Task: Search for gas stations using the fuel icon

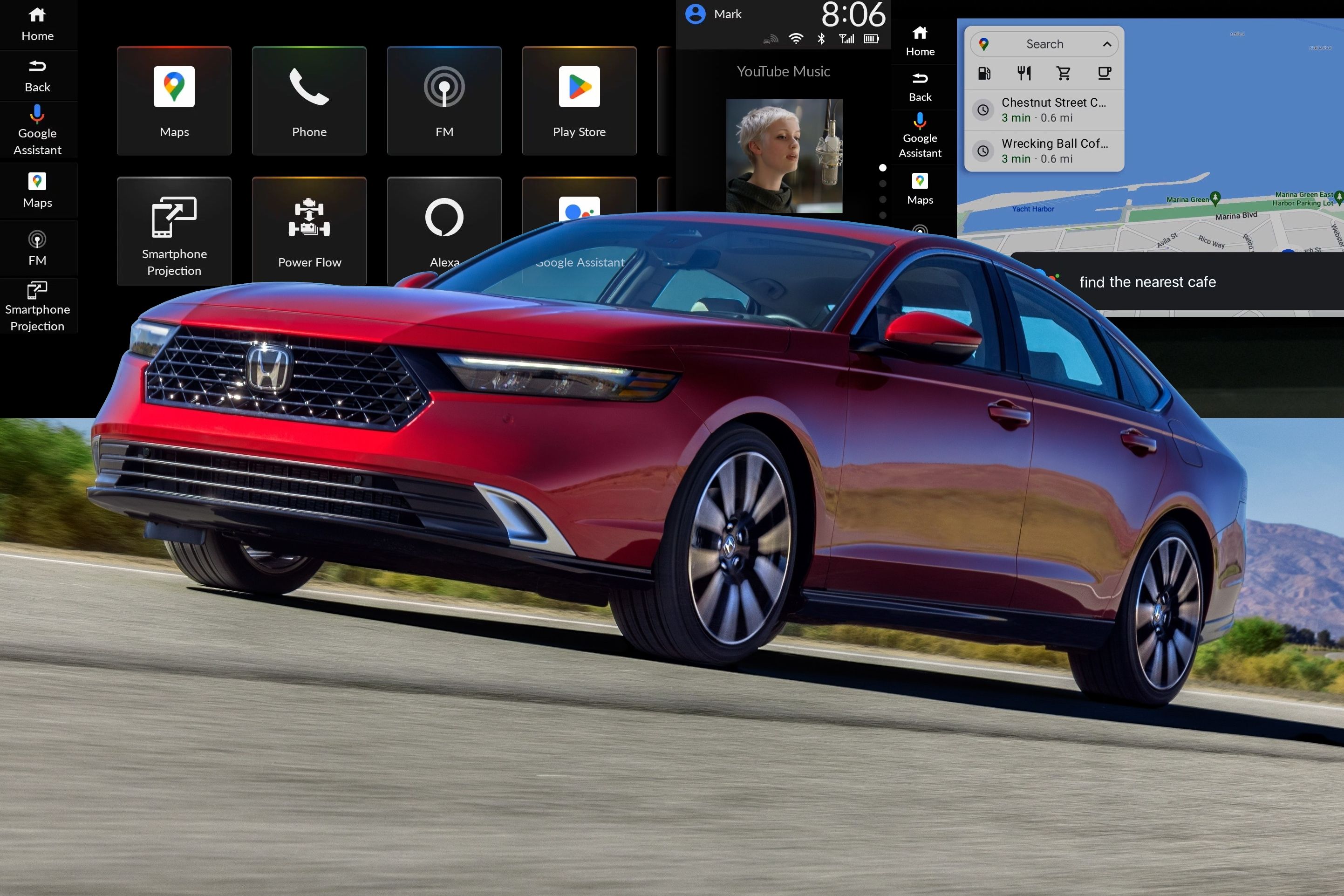Action: [x=984, y=73]
